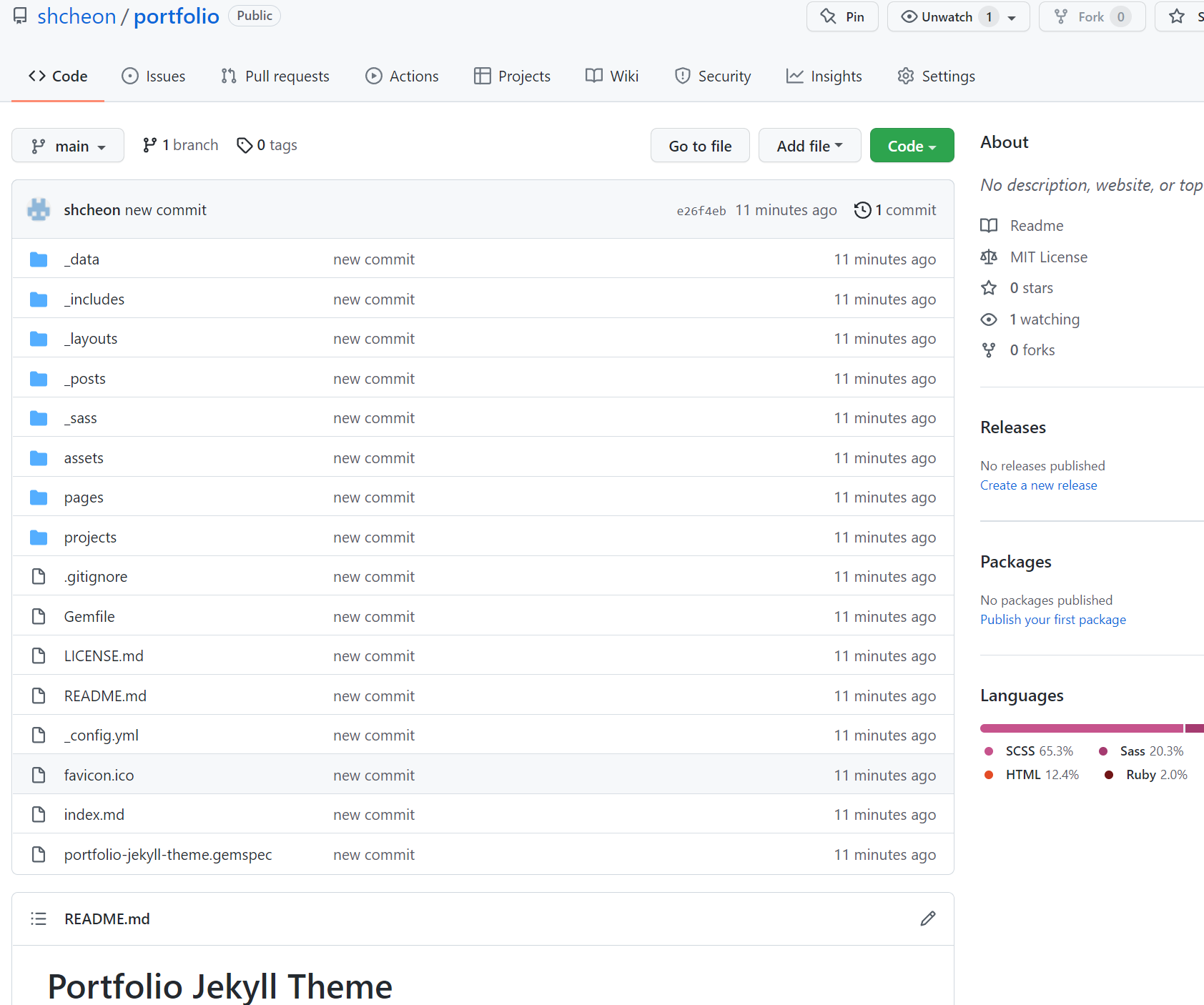
Task: Open commit hash e26f4eb
Action: (x=701, y=211)
